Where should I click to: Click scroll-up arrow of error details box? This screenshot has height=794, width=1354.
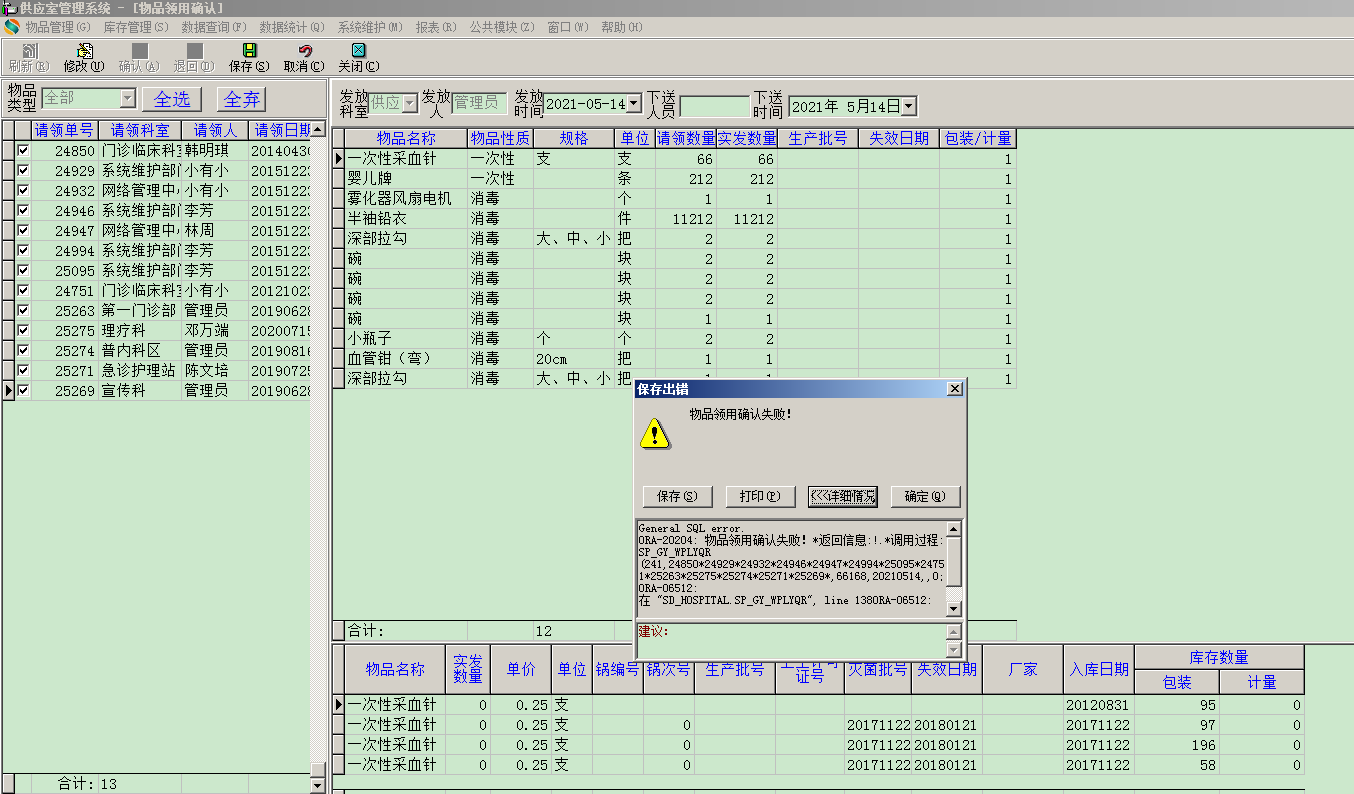[954, 528]
